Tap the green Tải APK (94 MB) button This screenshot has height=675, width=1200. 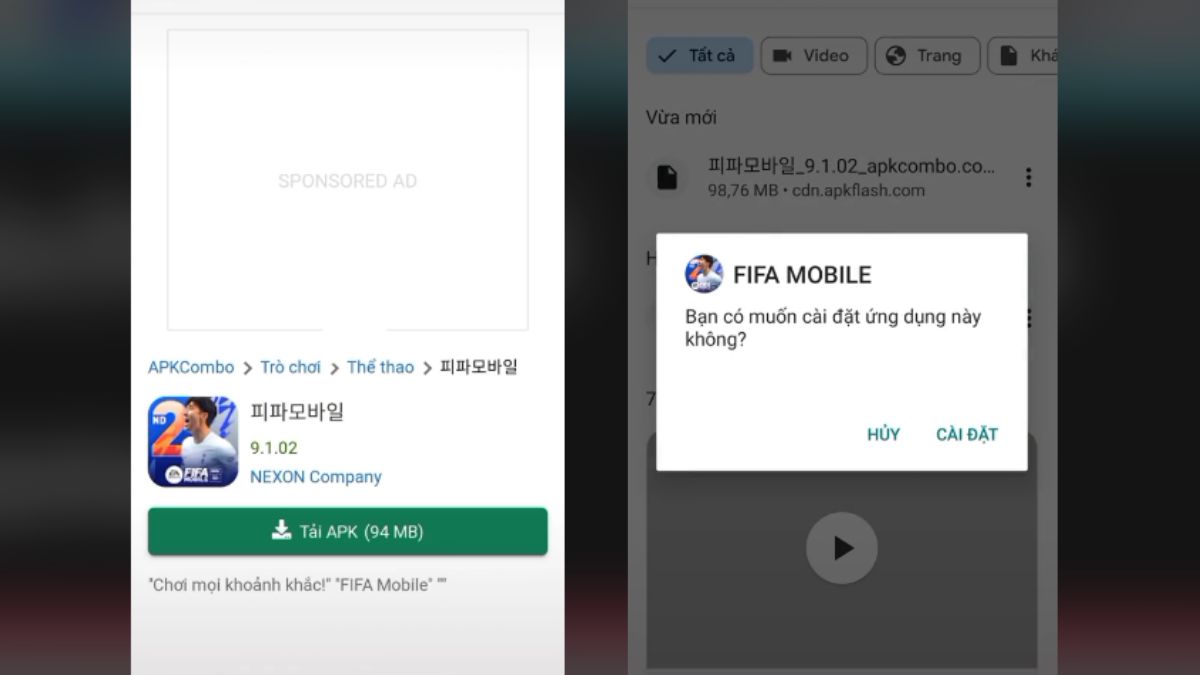click(348, 532)
